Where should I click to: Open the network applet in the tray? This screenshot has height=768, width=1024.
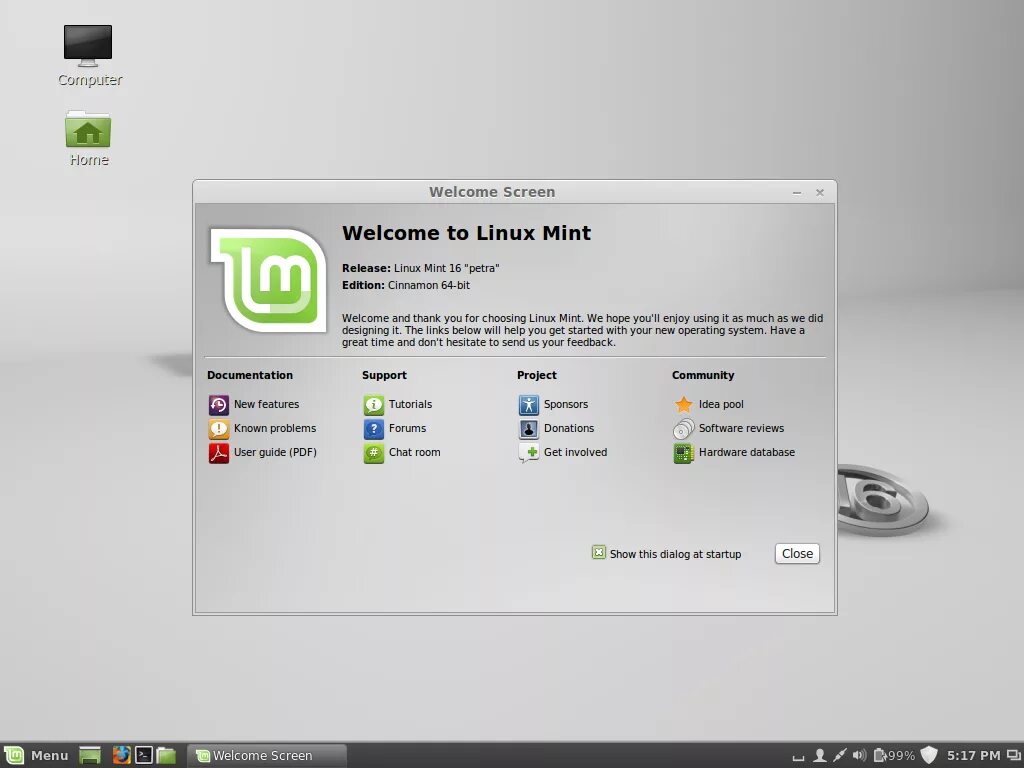click(x=840, y=756)
